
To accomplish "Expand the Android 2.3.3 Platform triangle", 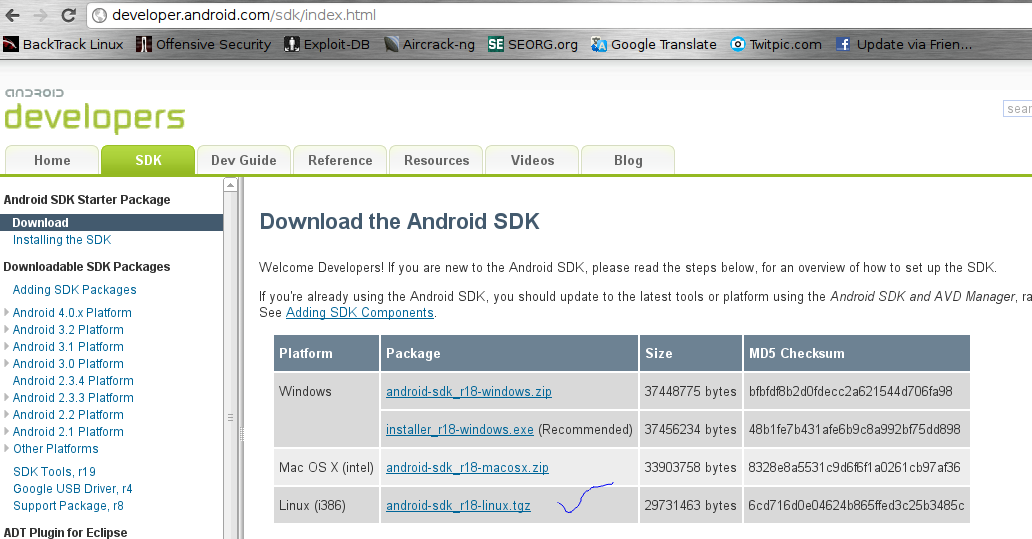I will click(x=7, y=398).
